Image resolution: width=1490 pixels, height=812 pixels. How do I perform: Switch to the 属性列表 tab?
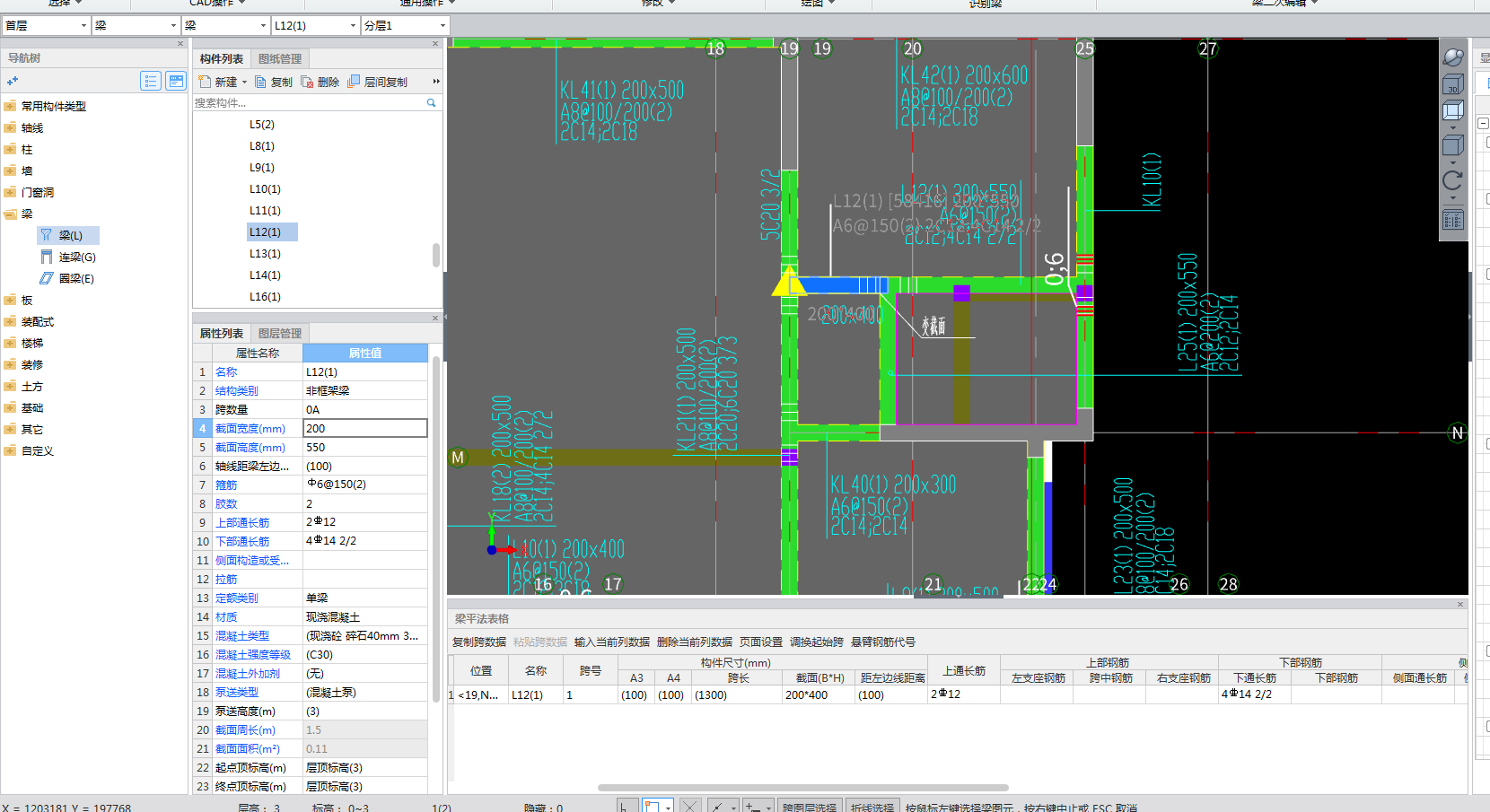pos(222,333)
